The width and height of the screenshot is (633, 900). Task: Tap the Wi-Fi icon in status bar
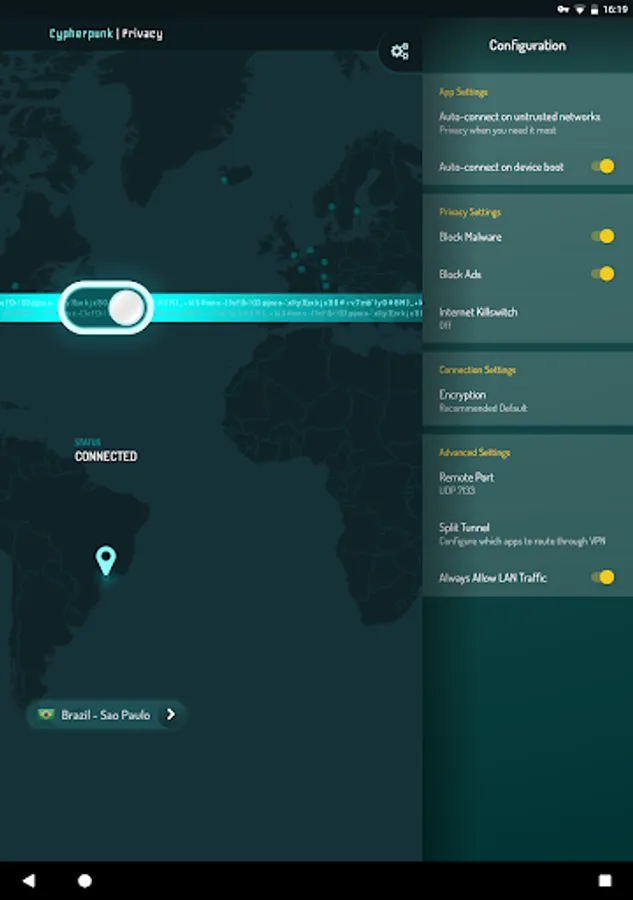[580, 9]
